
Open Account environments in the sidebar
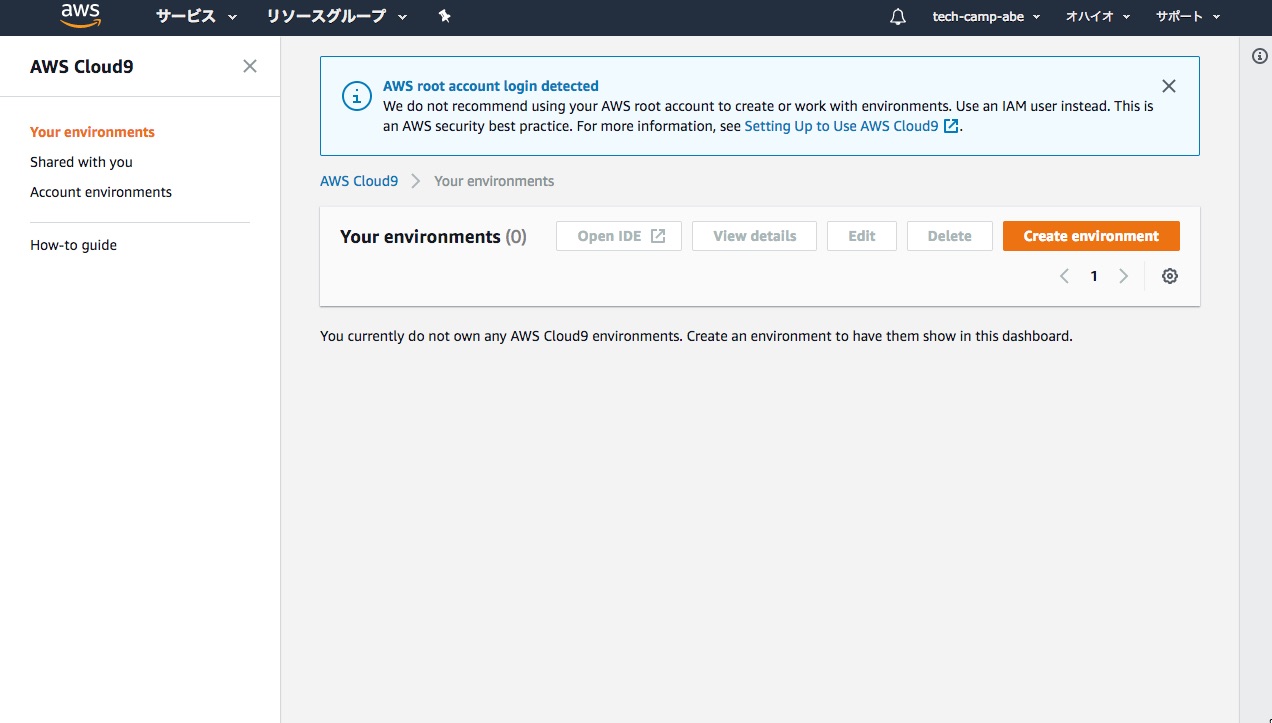tap(101, 192)
